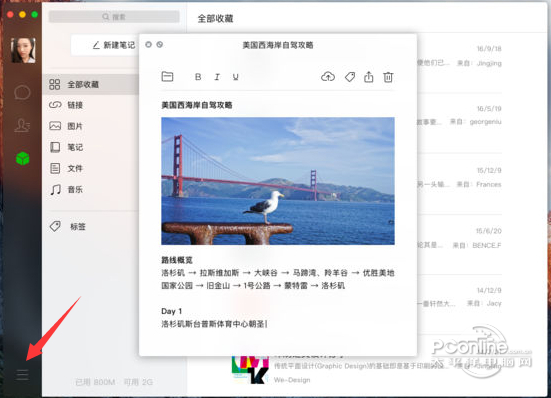Viewport: 551px width, 398px height.
Task: Open the Chats speech bubble icon
Action: pyautogui.click(x=22, y=93)
